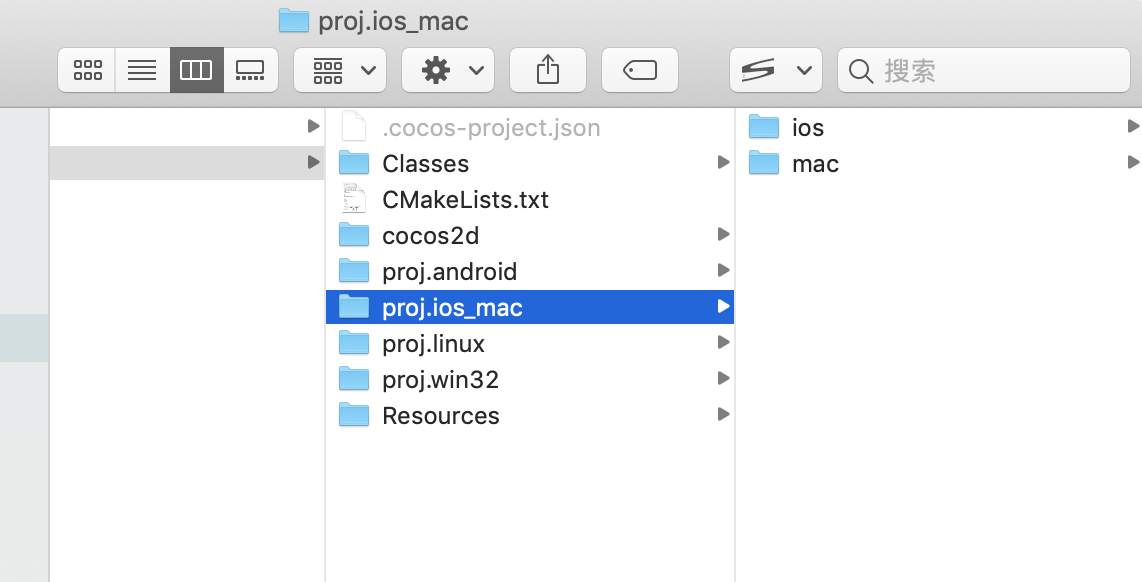The image size is (1142, 582).
Task: Select the Classes folder
Action: 425,164
